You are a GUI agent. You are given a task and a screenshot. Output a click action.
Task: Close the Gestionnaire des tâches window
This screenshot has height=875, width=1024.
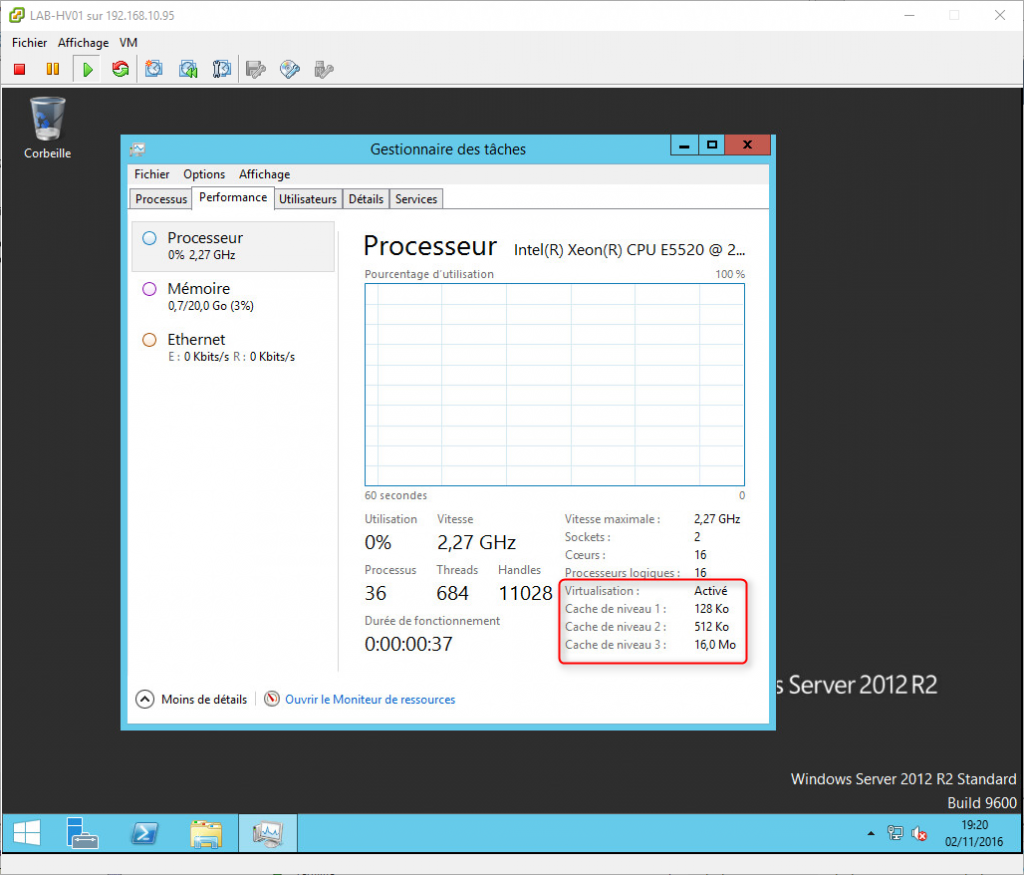coord(748,145)
